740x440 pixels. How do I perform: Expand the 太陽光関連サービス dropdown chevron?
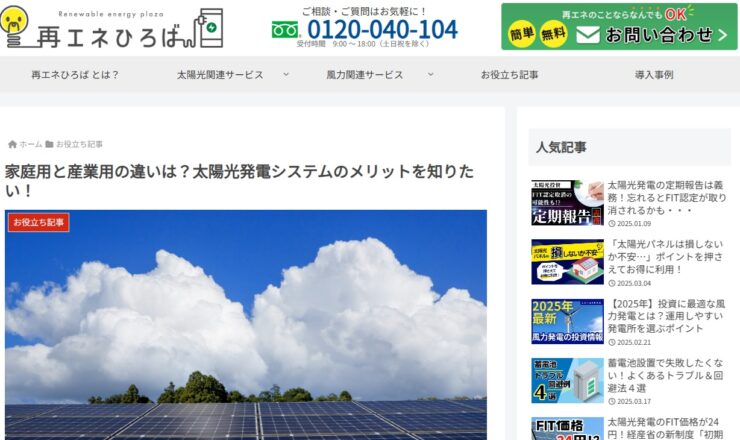(286, 75)
